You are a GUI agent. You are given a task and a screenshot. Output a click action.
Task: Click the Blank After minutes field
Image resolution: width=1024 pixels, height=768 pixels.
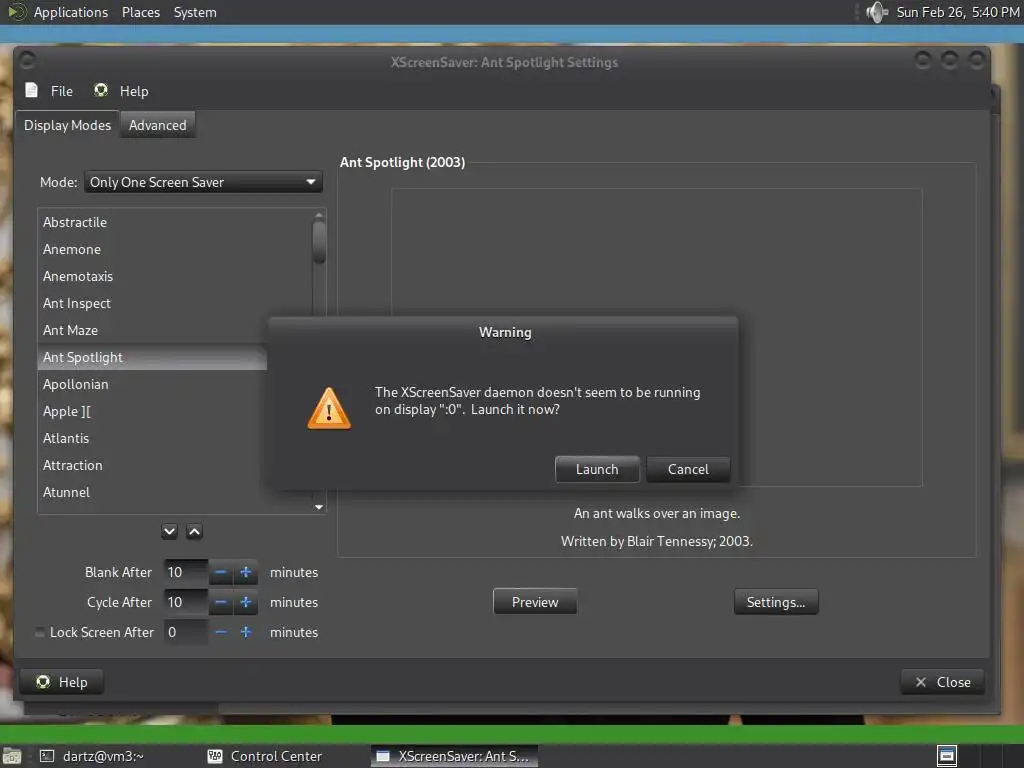click(x=186, y=572)
